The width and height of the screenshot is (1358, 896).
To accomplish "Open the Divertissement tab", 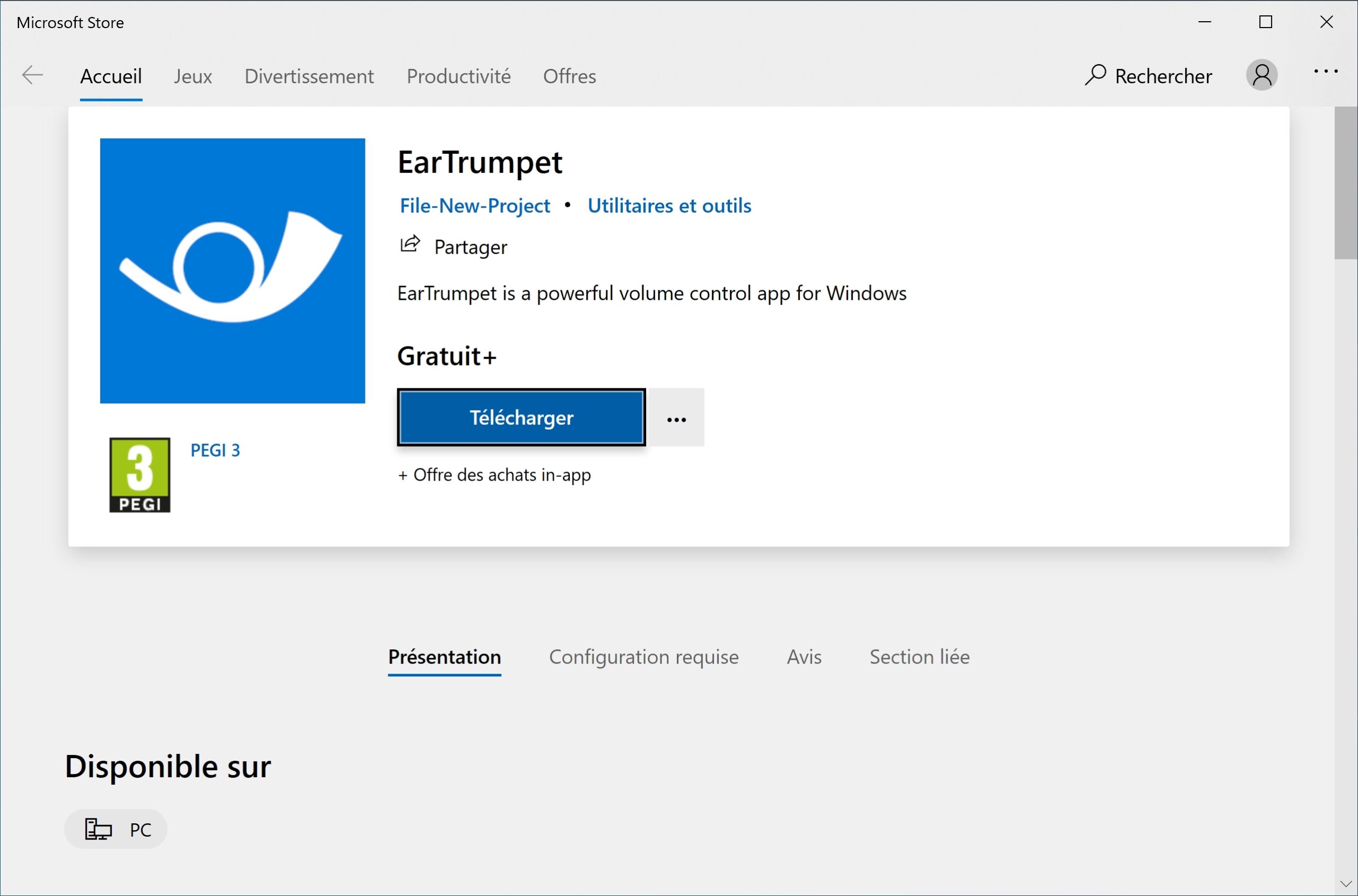I will coord(309,76).
